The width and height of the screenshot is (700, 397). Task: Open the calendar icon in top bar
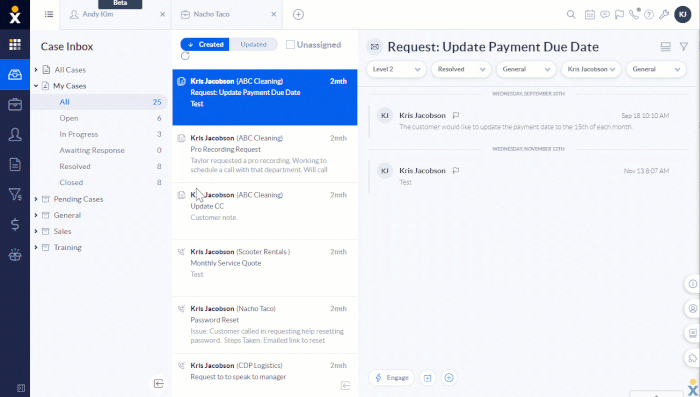[x=590, y=14]
